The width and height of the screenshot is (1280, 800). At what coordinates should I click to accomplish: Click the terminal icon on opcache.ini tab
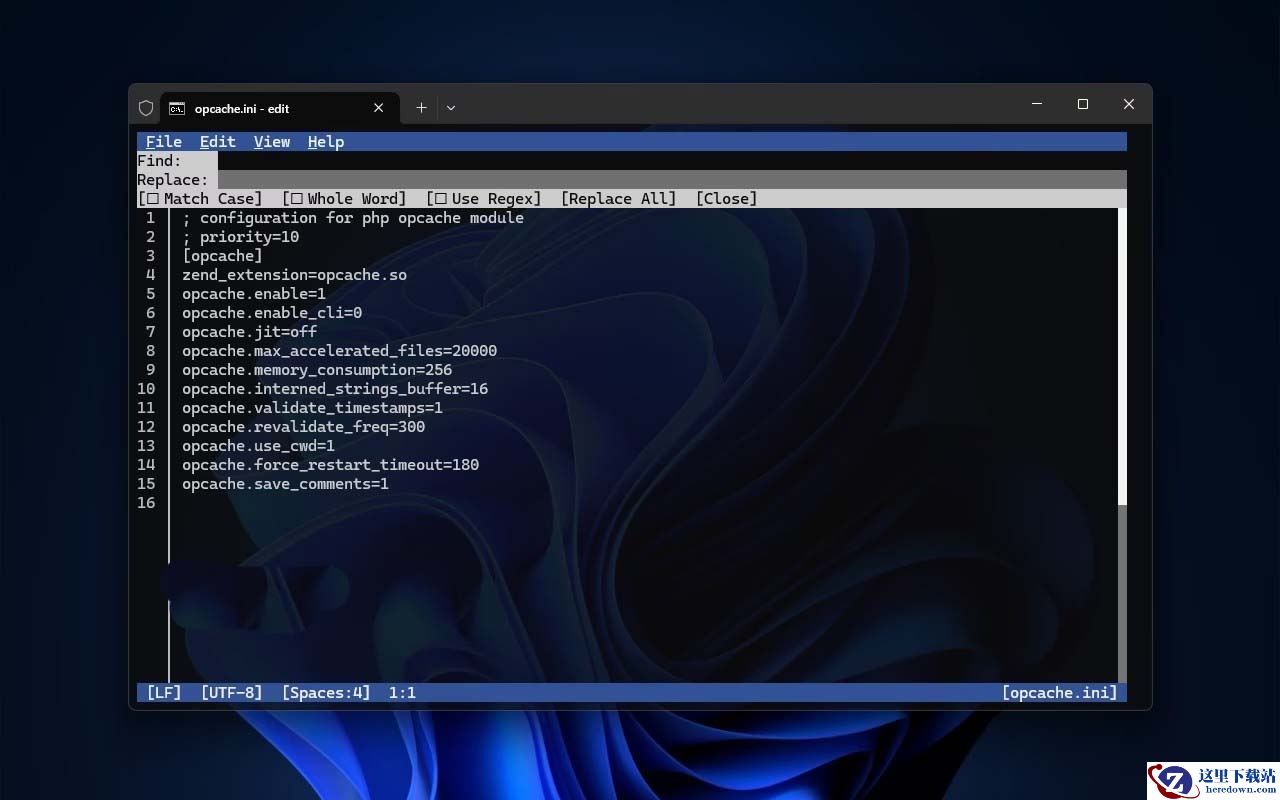tap(177, 108)
